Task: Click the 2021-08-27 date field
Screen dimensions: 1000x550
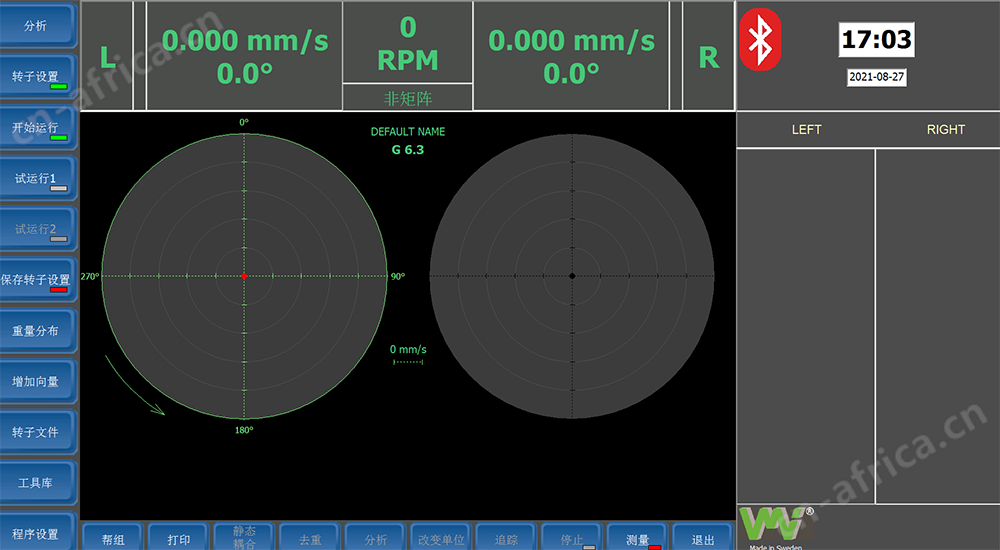Action: (x=876, y=77)
